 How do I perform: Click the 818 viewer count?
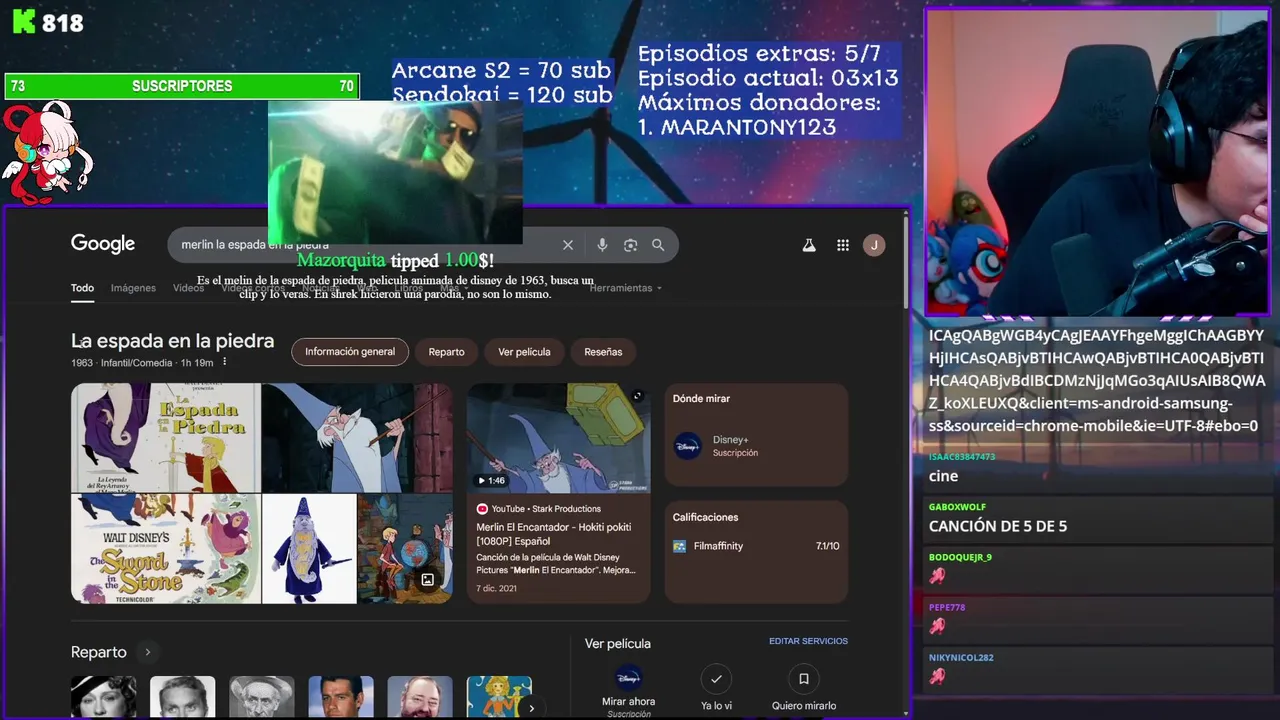click(x=63, y=23)
